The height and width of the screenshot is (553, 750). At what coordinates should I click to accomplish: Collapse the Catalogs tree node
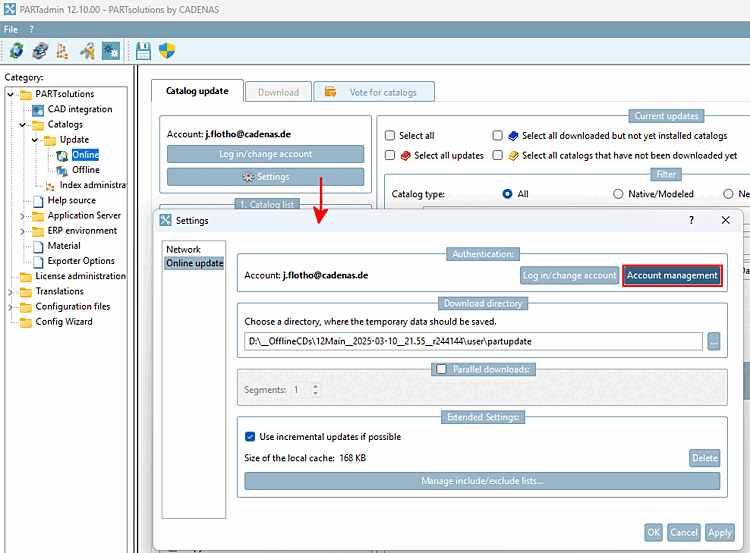(x=22, y=125)
